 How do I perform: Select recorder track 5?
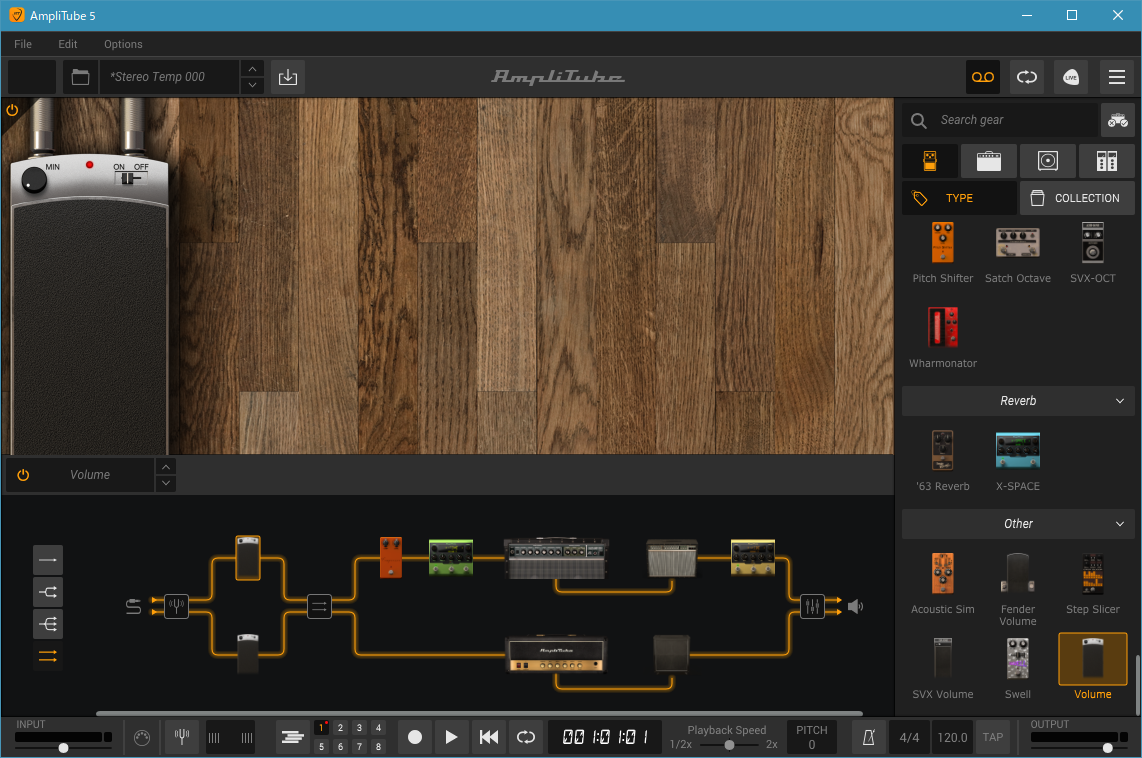pyautogui.click(x=321, y=746)
